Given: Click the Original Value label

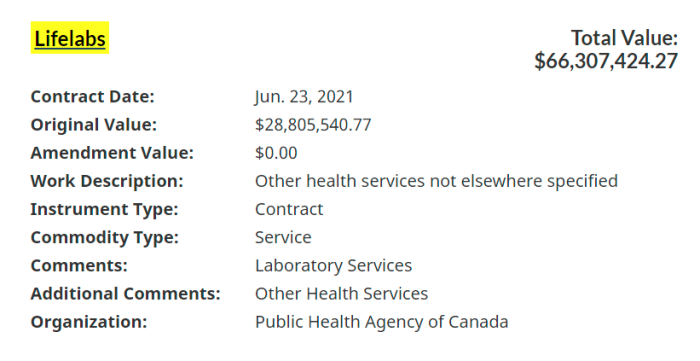Looking at the screenshot, I should (94, 125).
